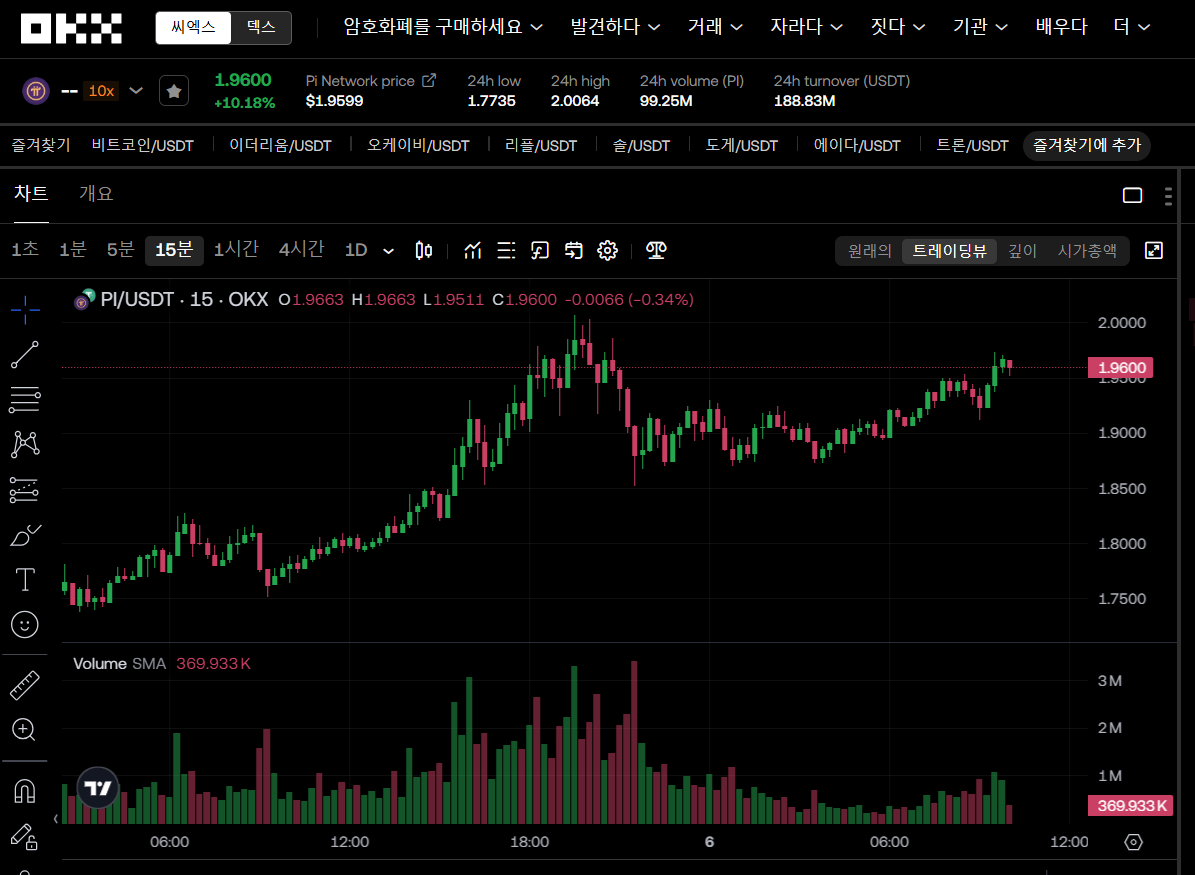The height and width of the screenshot is (875, 1195).
Task: Click the 1.9600 current price label
Action: [1120, 367]
